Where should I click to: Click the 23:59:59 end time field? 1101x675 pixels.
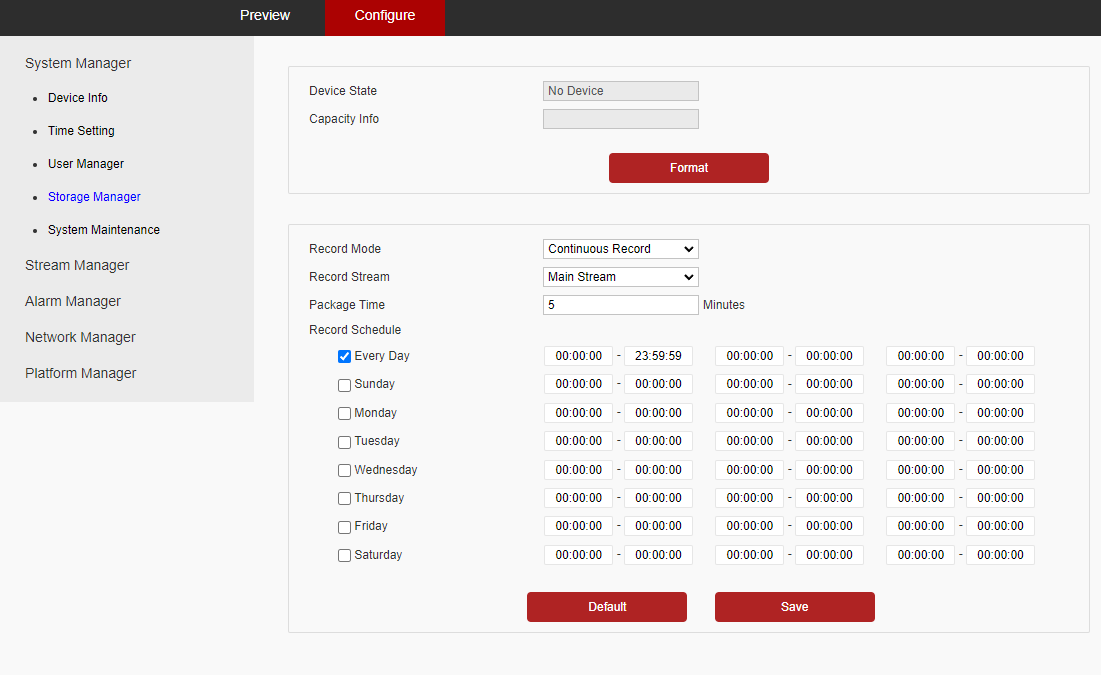tap(659, 356)
